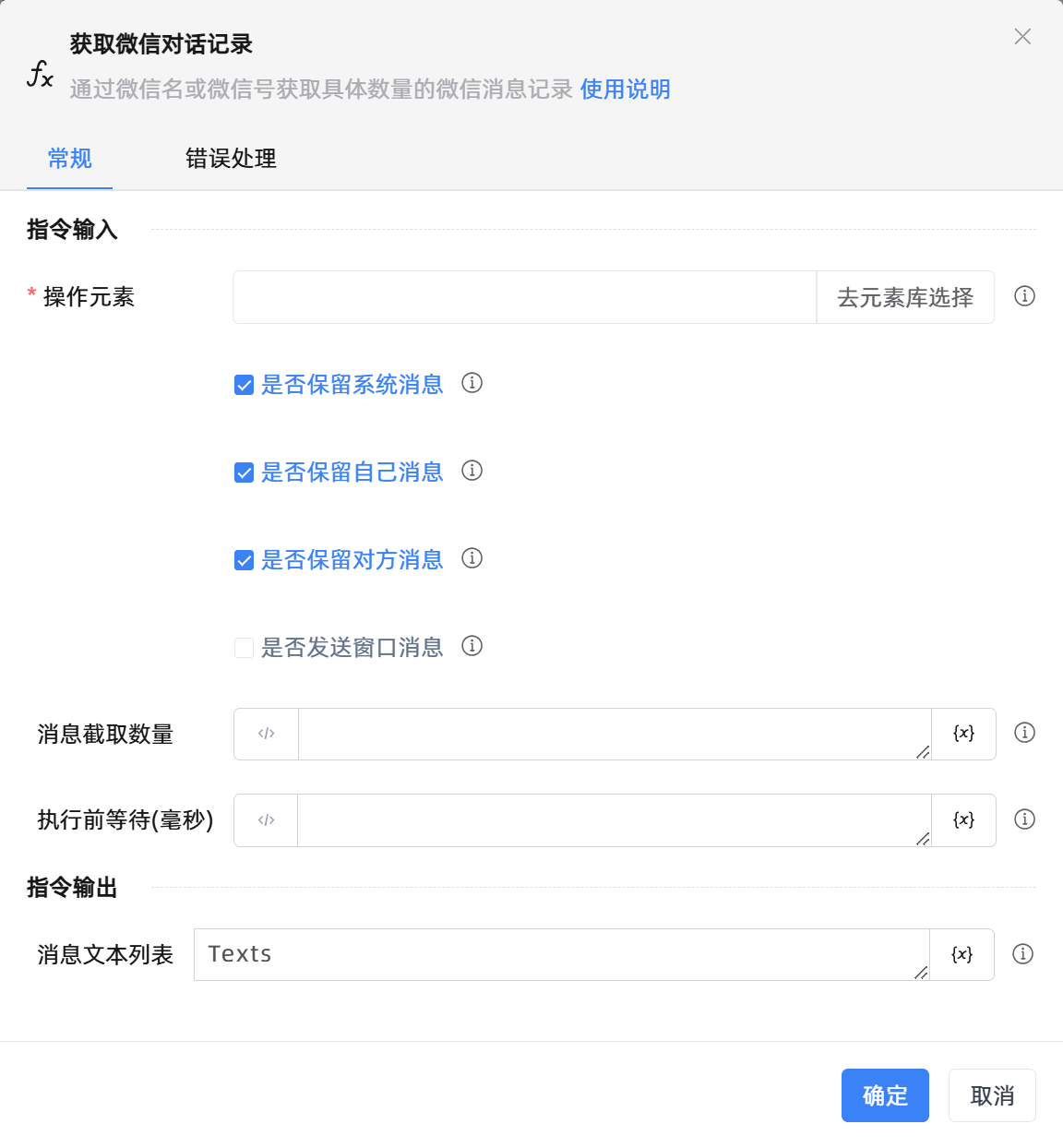The width and height of the screenshot is (1063, 1148).
Task: Click the 是否保留对方消息 label text
Action: pos(352,560)
